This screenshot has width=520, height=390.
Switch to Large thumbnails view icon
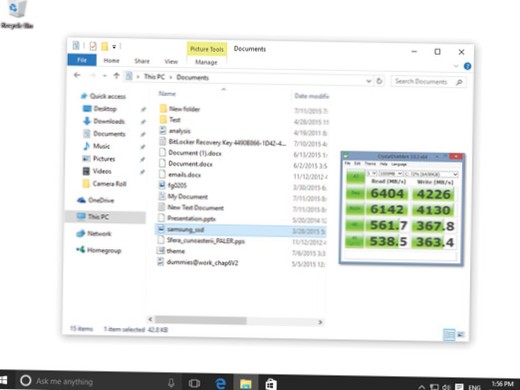click(x=461, y=334)
